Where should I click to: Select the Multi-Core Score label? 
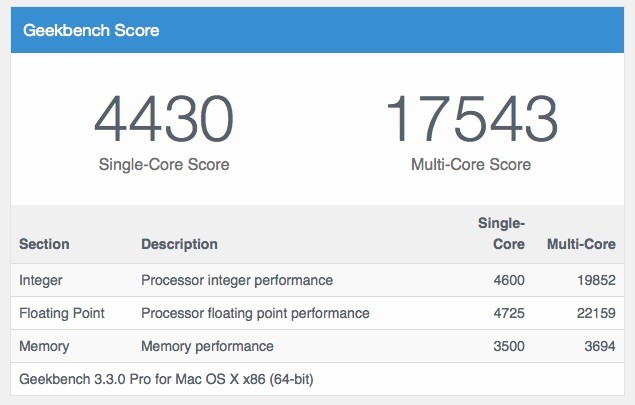471,164
